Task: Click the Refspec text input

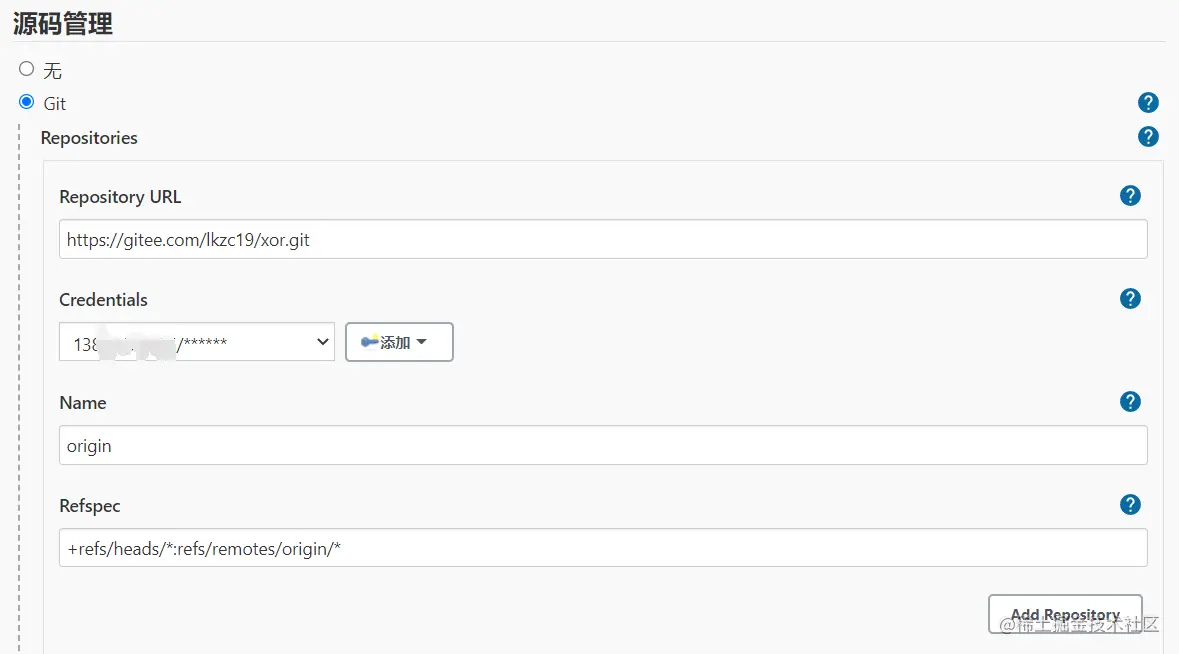Action: pos(602,548)
